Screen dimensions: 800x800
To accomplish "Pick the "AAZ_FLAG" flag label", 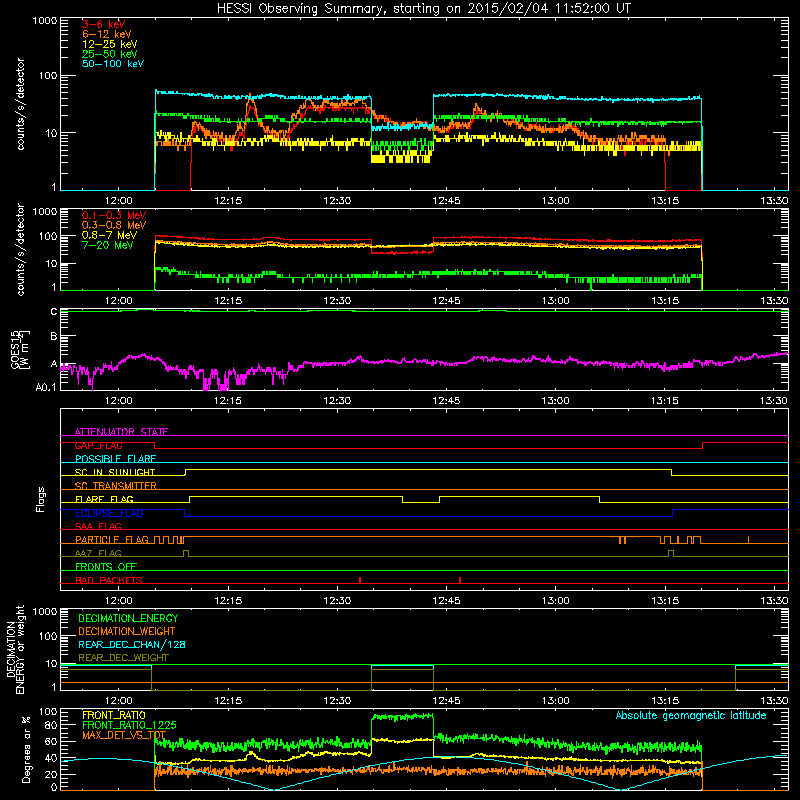I will tap(98, 553).
